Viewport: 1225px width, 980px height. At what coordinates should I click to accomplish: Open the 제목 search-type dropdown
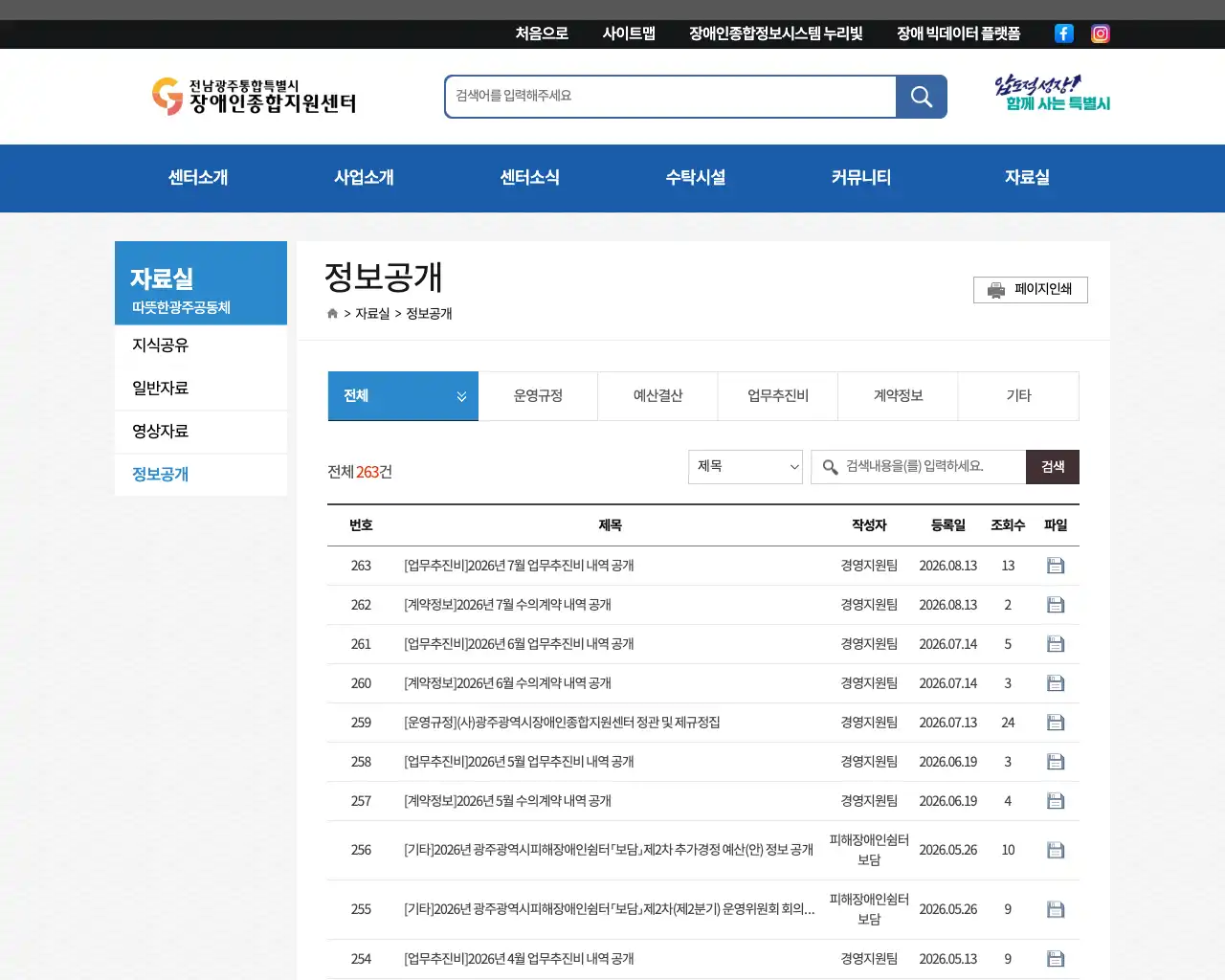click(746, 467)
